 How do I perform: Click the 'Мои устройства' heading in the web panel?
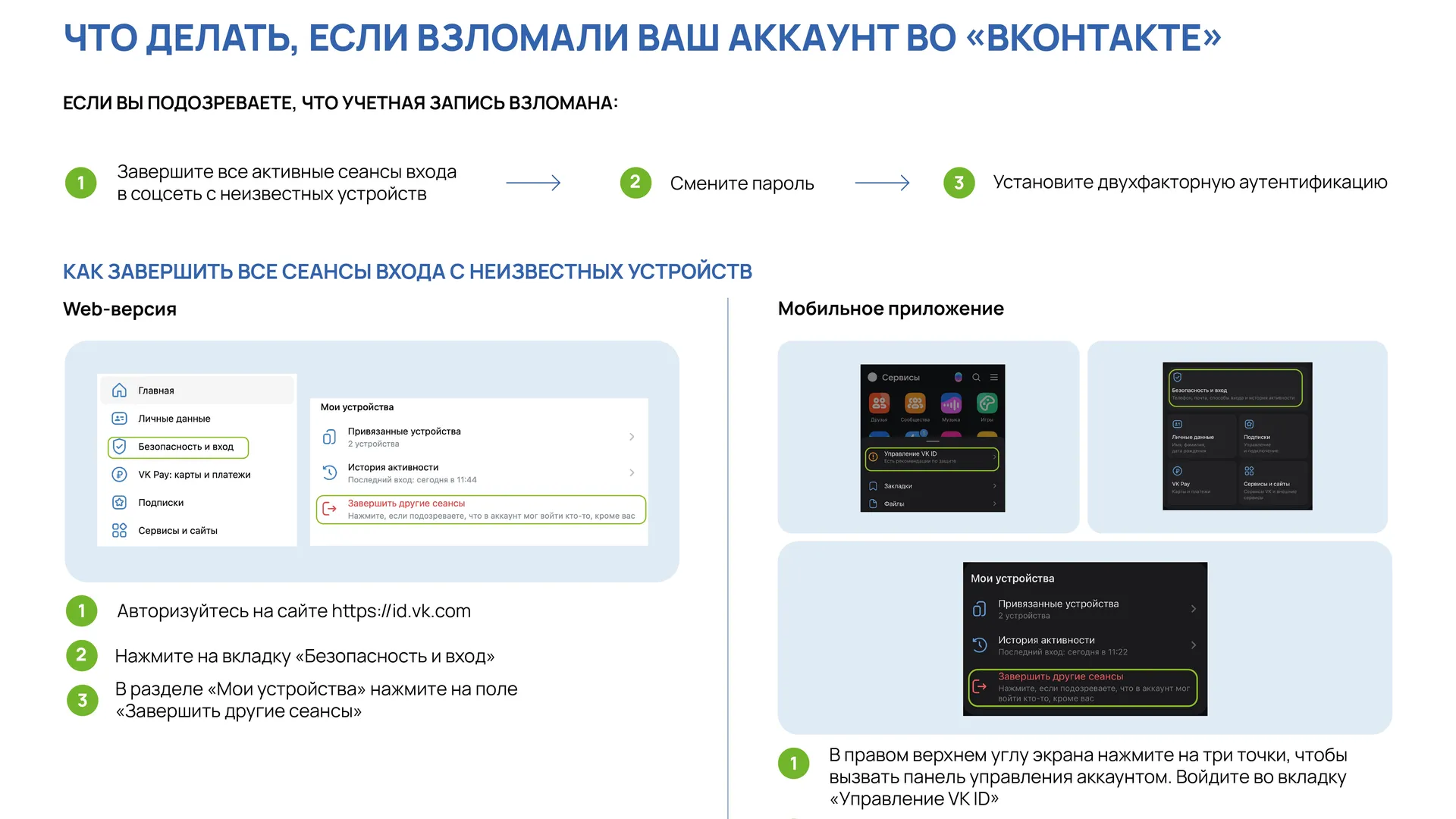coord(357,407)
